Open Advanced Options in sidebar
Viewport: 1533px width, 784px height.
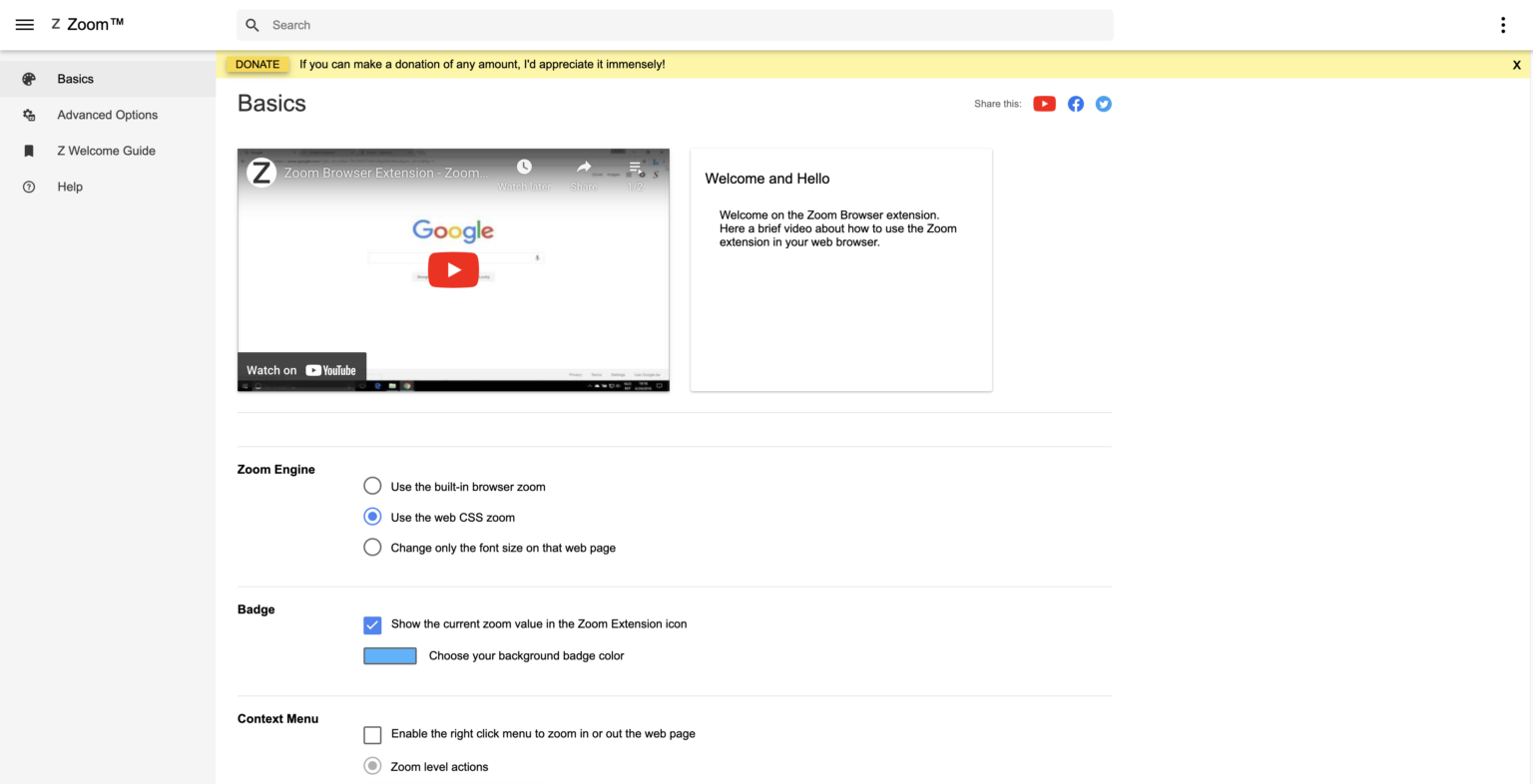click(107, 115)
